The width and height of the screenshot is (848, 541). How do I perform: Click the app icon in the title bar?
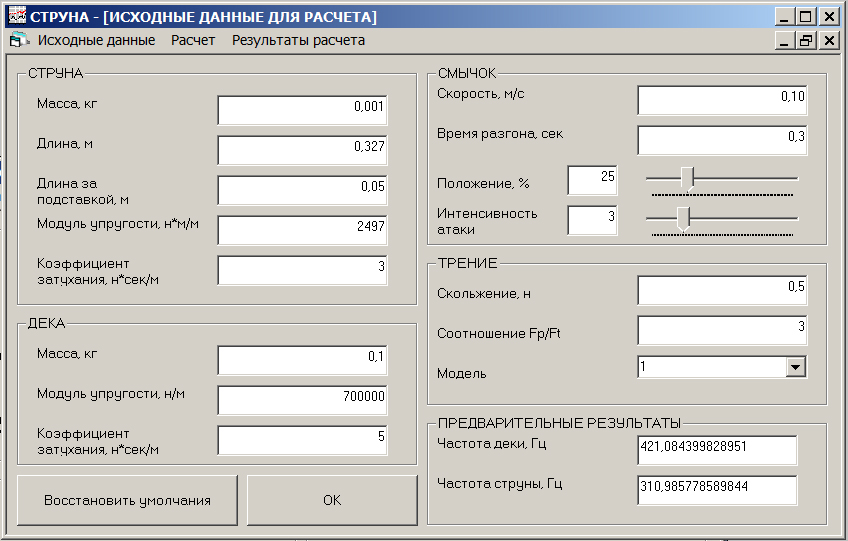pos(15,16)
